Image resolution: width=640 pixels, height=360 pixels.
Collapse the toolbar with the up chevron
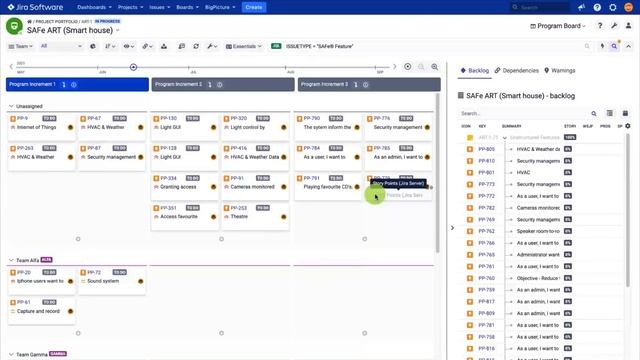629,46
